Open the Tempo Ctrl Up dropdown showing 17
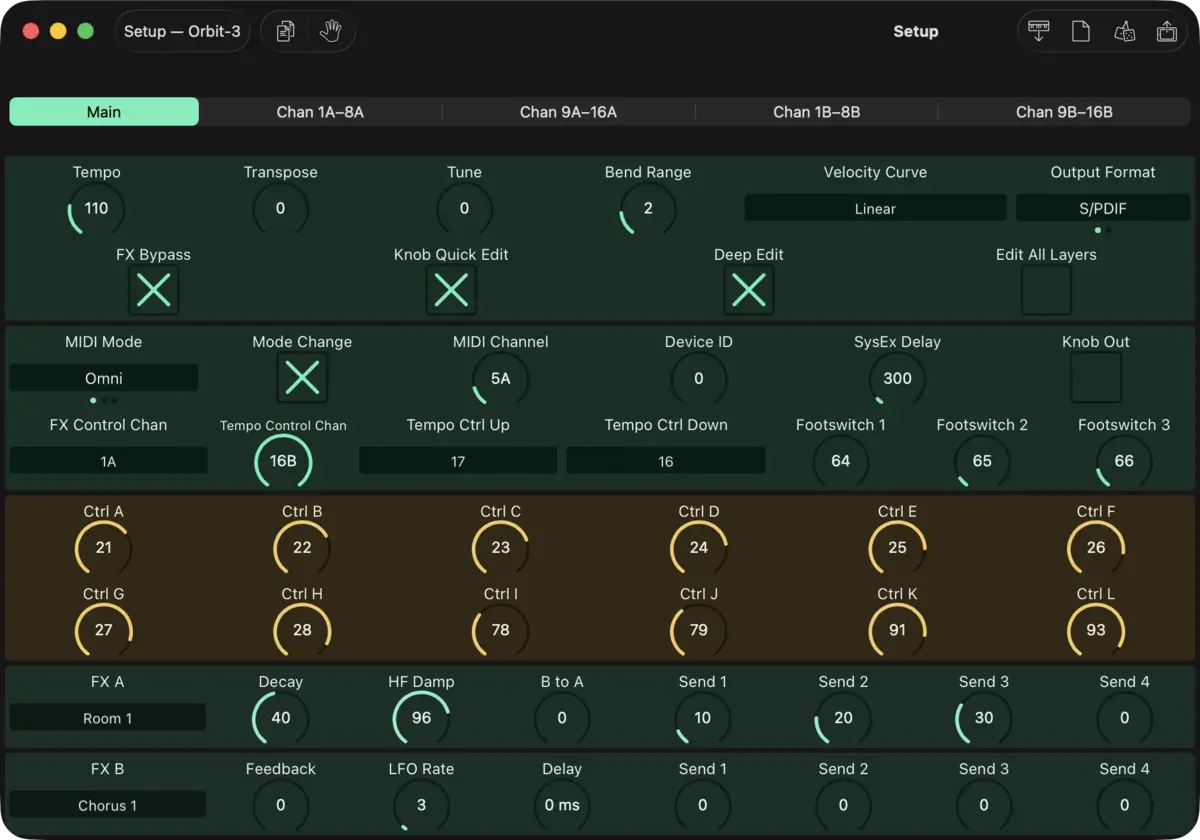The height and width of the screenshot is (840, 1200). click(x=458, y=461)
